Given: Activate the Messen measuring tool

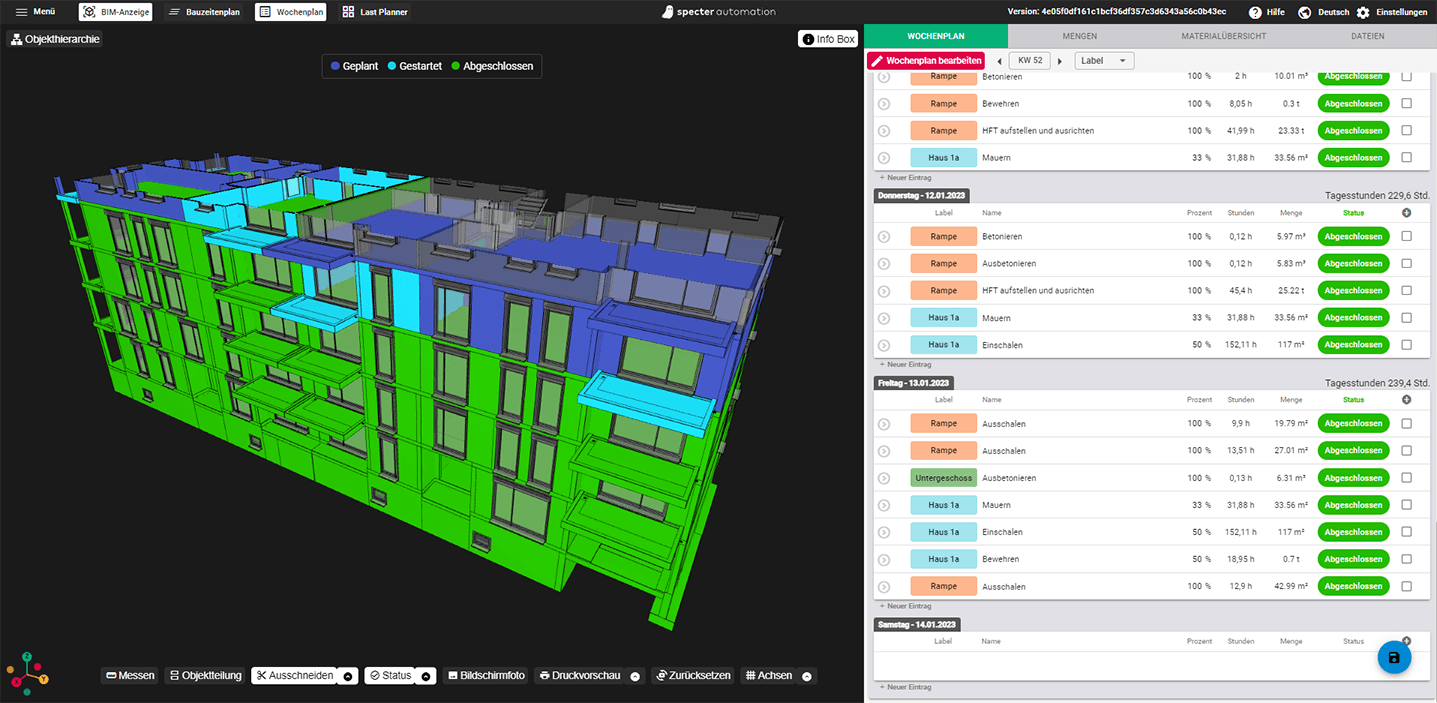Looking at the screenshot, I should point(130,676).
